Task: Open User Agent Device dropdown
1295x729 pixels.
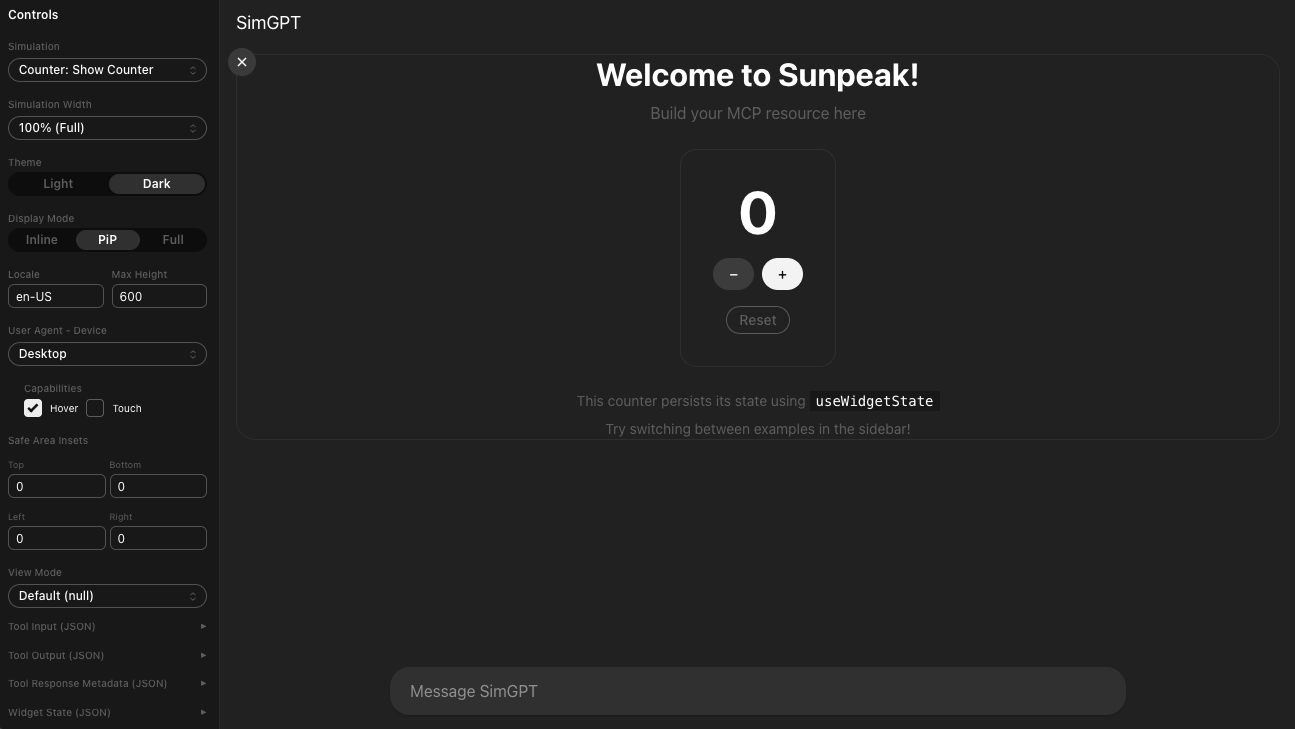Action: coord(107,354)
